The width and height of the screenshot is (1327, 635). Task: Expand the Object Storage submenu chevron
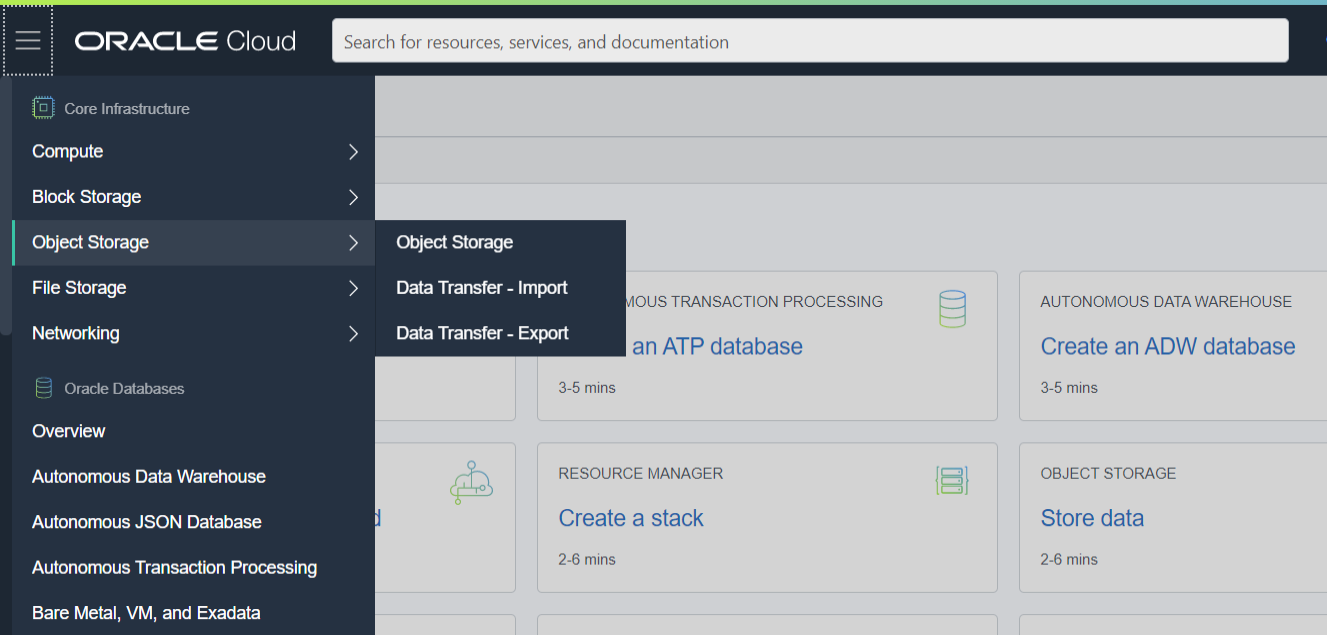(x=353, y=242)
